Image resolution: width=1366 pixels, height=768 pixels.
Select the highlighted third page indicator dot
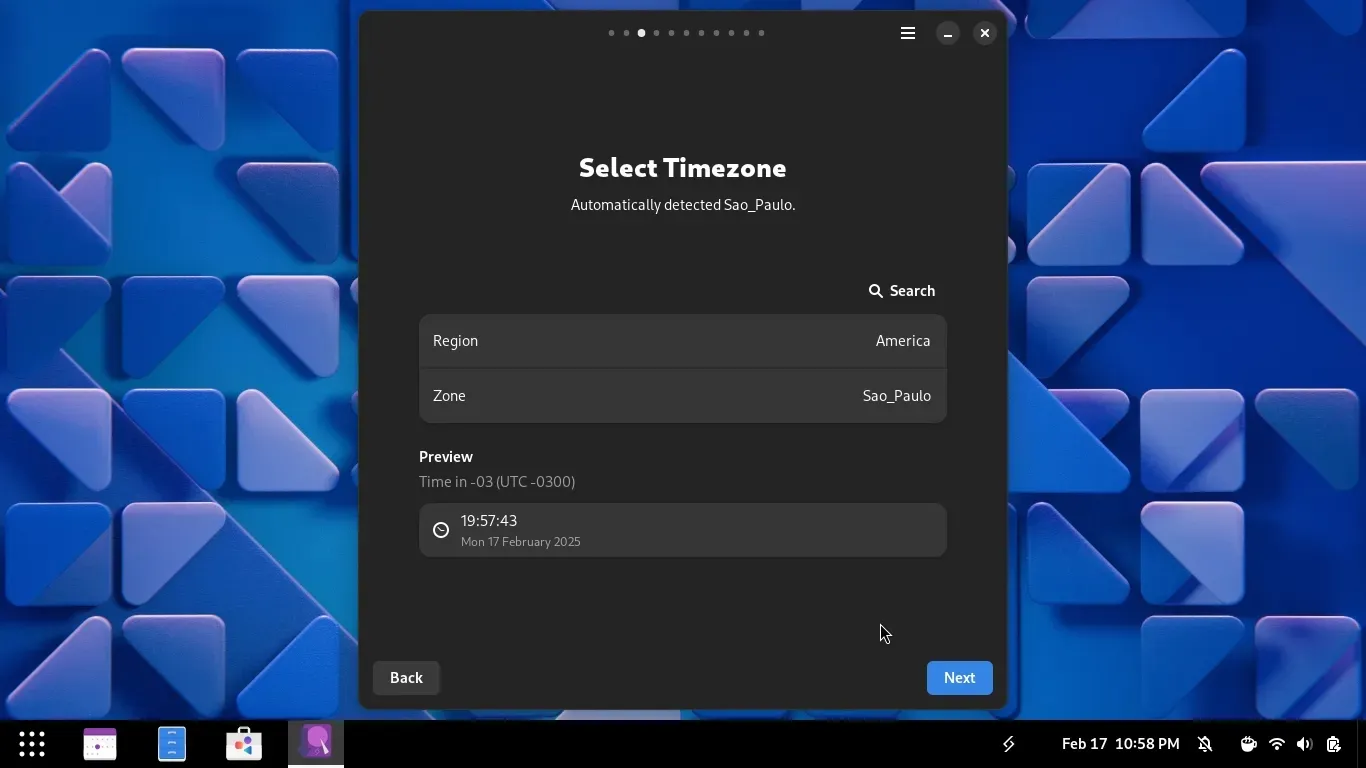641,33
